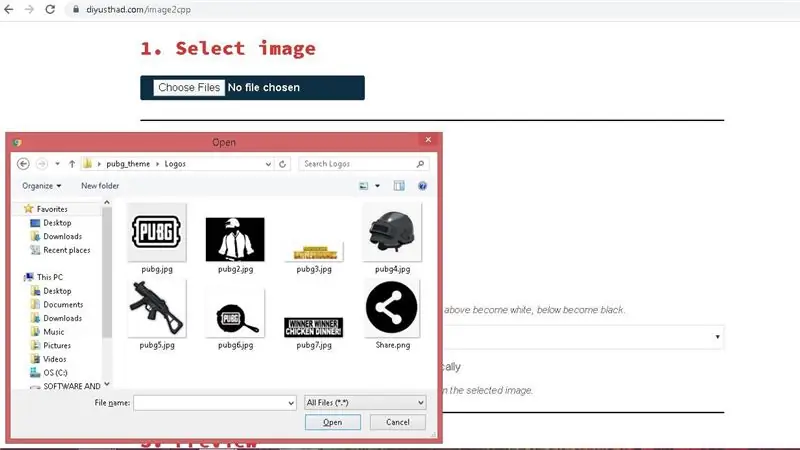
Task: Open the webpage dropdown behind dialog
Action: tap(583, 337)
